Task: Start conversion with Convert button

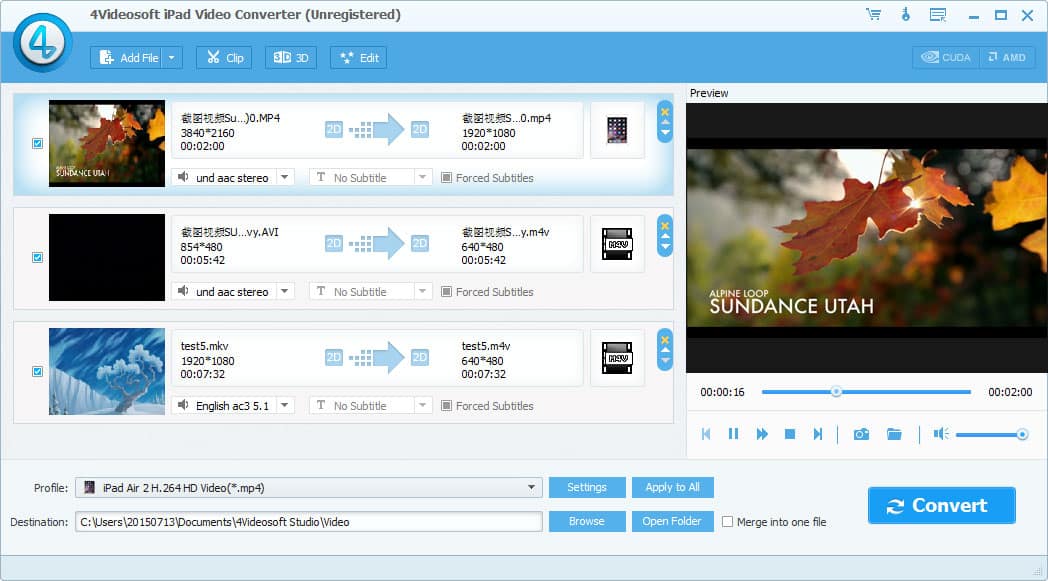Action: click(x=942, y=505)
